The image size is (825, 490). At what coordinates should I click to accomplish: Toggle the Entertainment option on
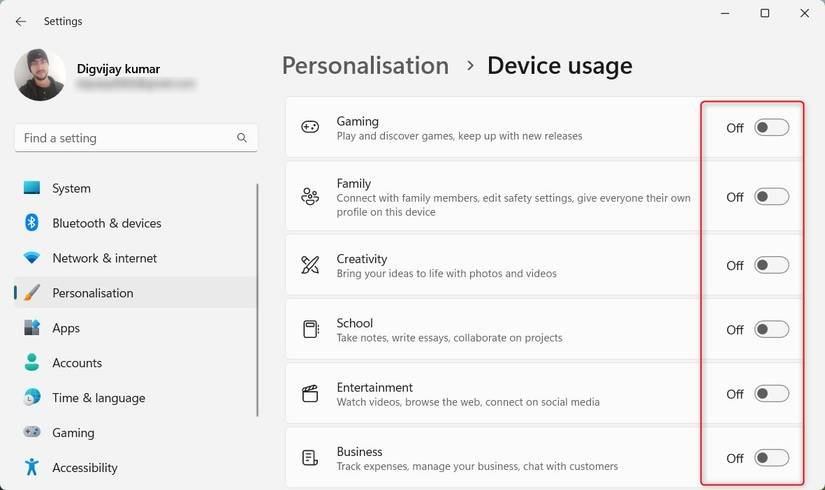pyautogui.click(x=771, y=394)
